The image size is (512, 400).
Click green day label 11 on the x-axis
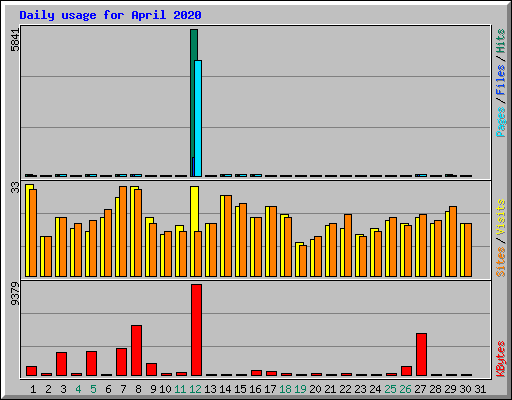point(180,389)
